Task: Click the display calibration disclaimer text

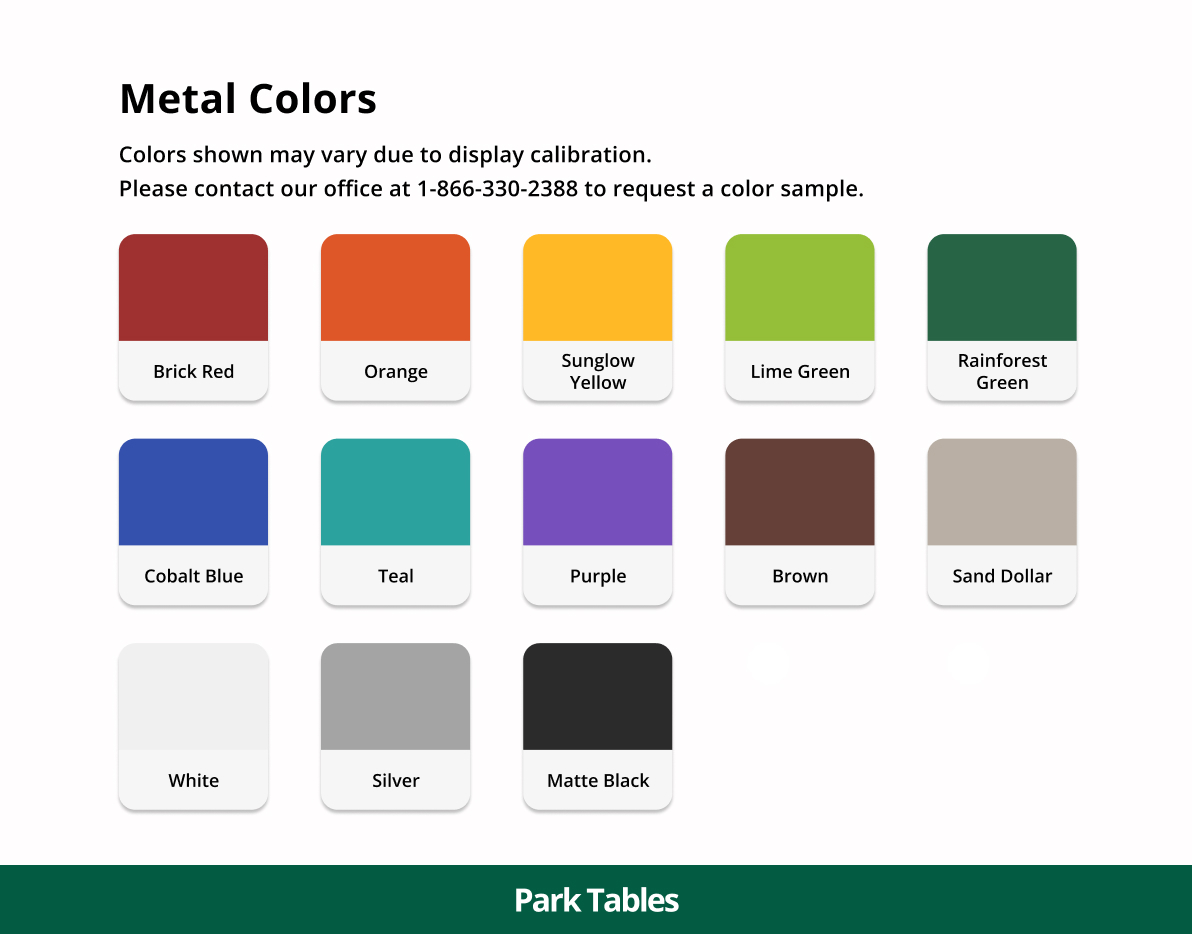Action: coord(385,155)
